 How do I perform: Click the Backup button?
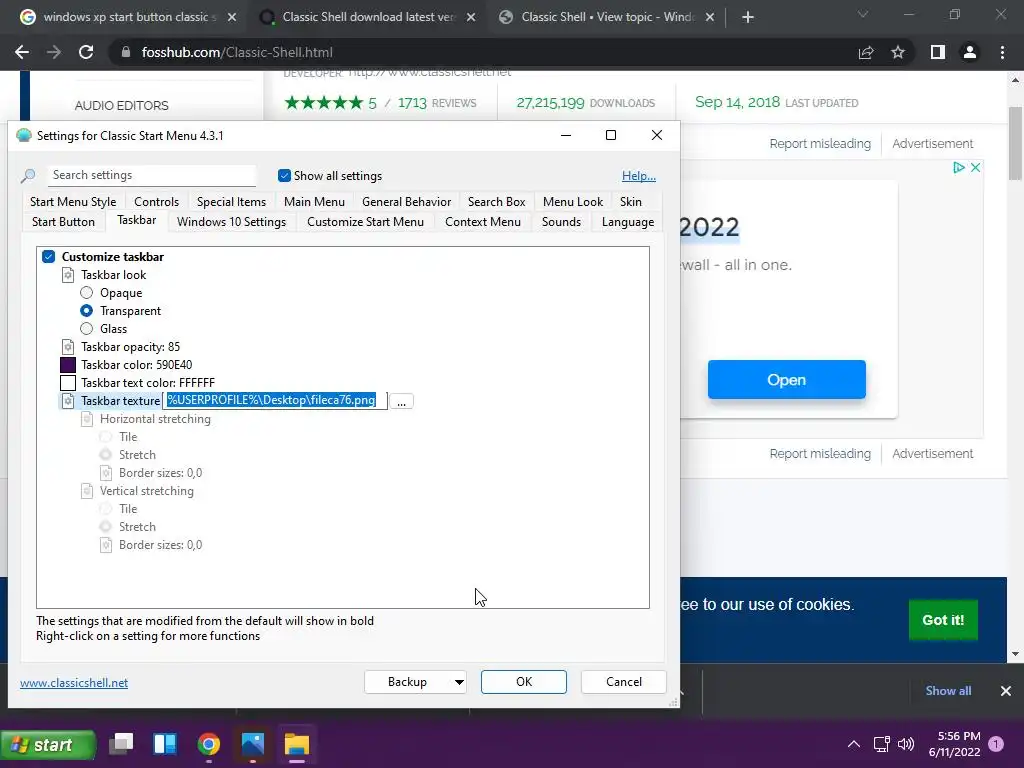click(x=408, y=682)
